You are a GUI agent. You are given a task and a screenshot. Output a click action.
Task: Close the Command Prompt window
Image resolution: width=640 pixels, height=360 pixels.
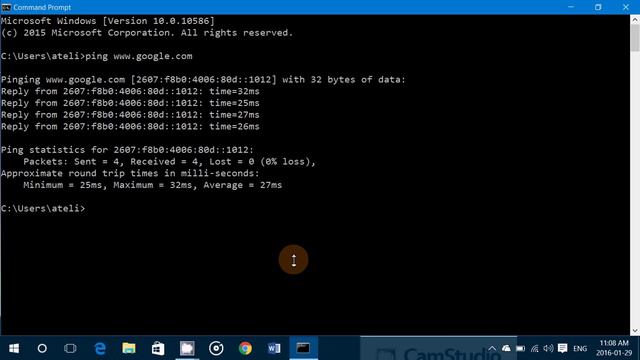coord(626,7)
